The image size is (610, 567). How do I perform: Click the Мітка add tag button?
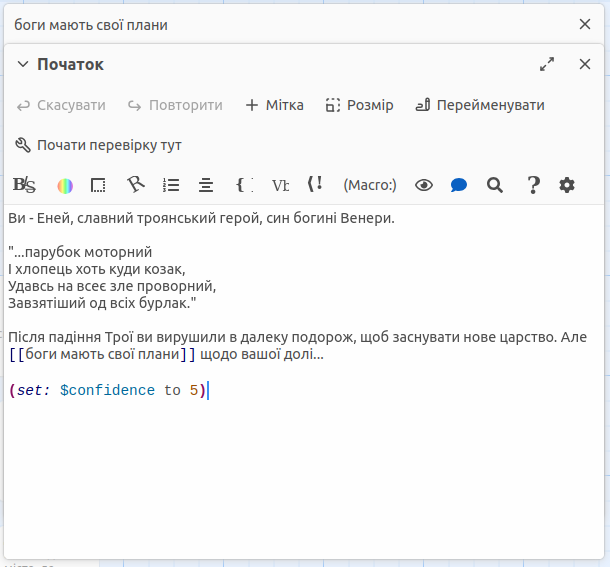click(x=274, y=105)
